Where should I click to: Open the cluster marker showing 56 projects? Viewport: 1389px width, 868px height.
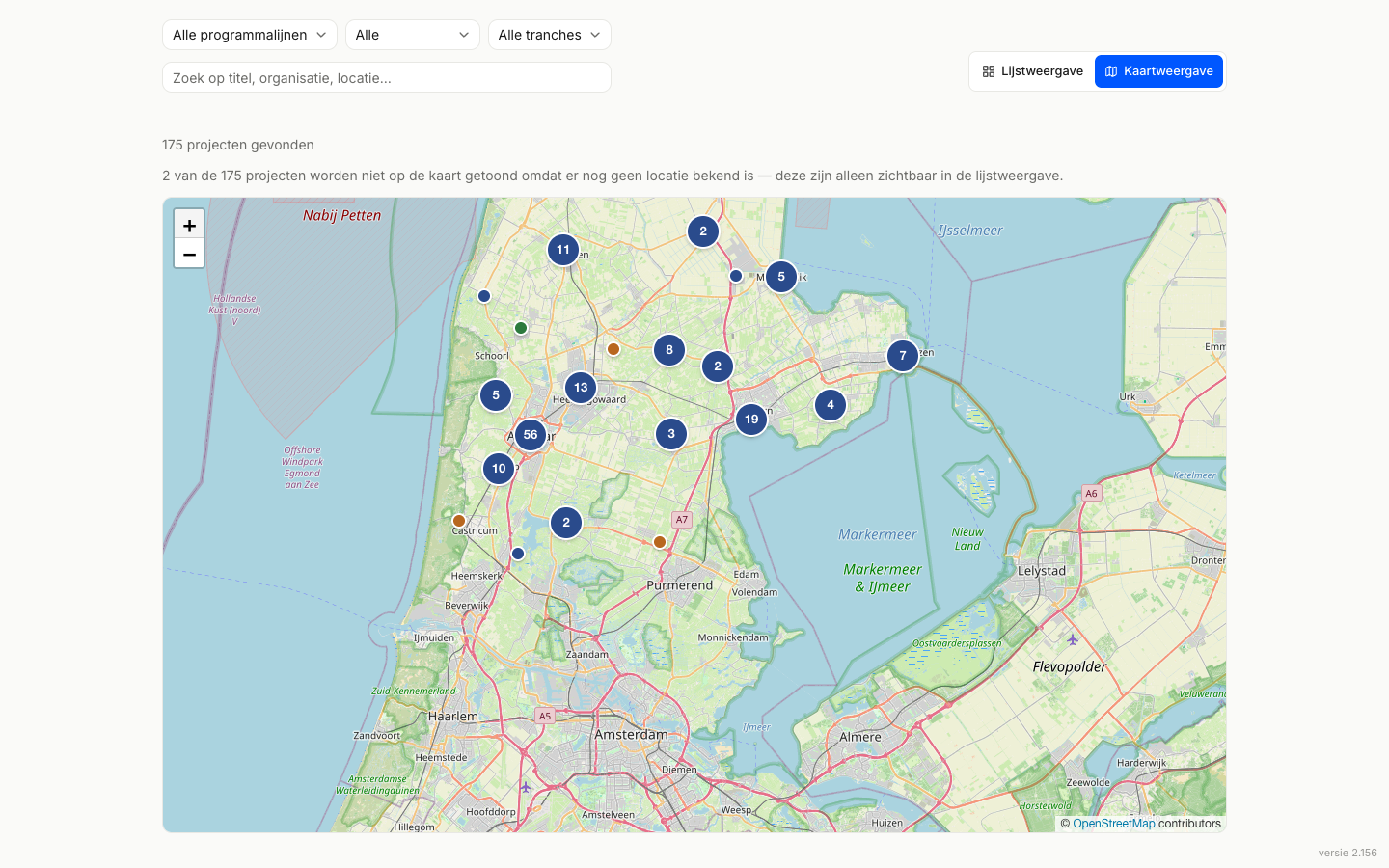(x=531, y=435)
